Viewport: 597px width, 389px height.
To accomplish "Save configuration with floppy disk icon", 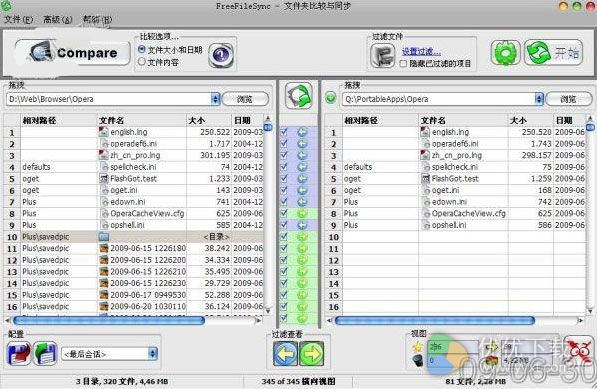I will click(x=19, y=354).
